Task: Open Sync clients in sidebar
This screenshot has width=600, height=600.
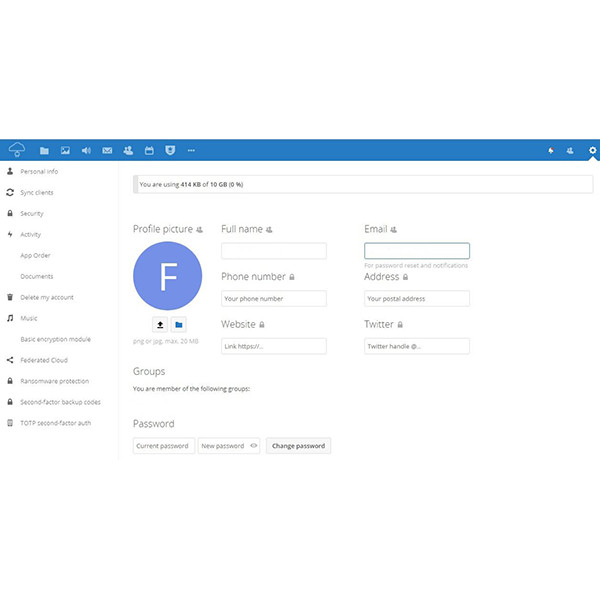Action: tap(37, 192)
